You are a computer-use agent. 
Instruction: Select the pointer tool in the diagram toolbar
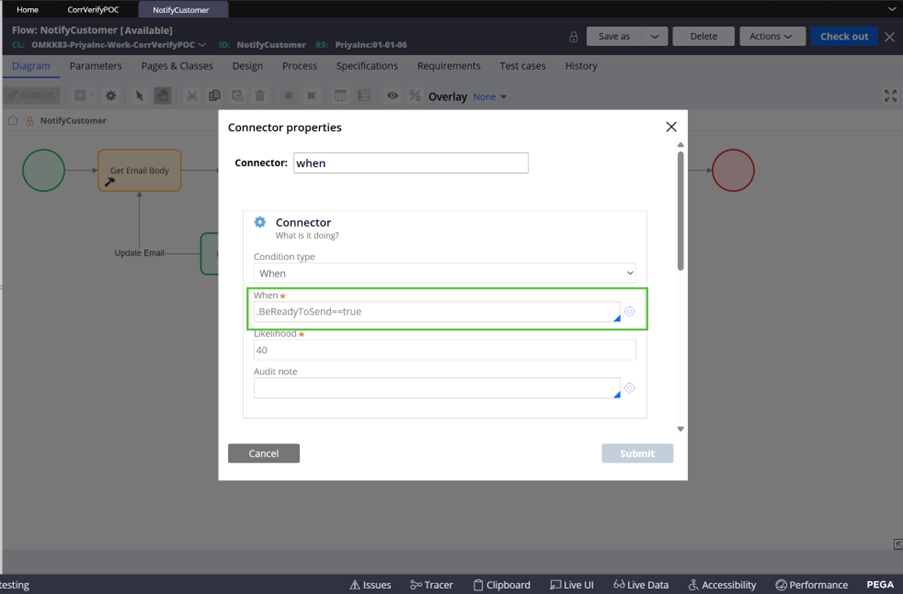(x=140, y=96)
